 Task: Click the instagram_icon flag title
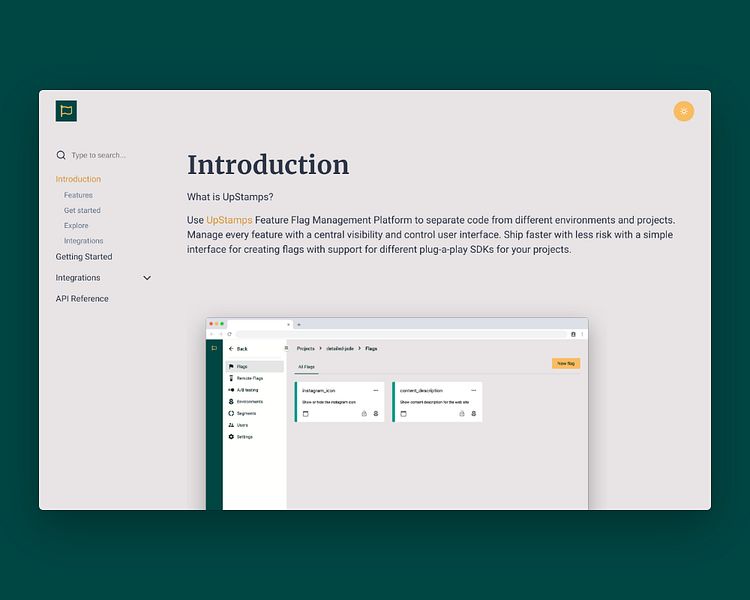[319, 391]
